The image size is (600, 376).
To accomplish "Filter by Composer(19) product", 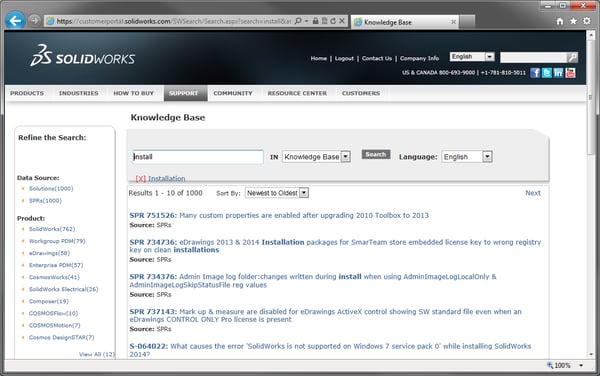I will point(49,301).
